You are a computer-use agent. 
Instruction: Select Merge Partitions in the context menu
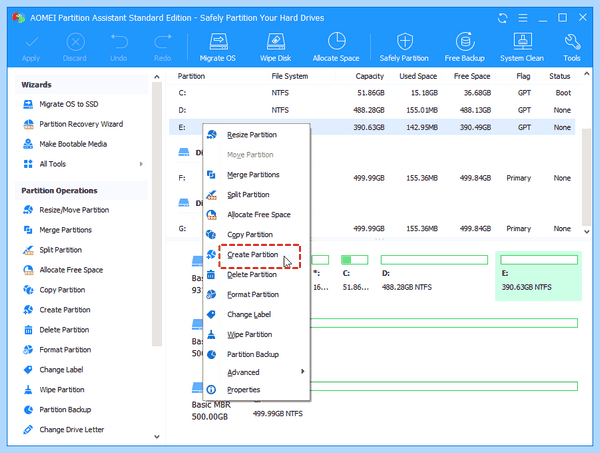[256, 174]
